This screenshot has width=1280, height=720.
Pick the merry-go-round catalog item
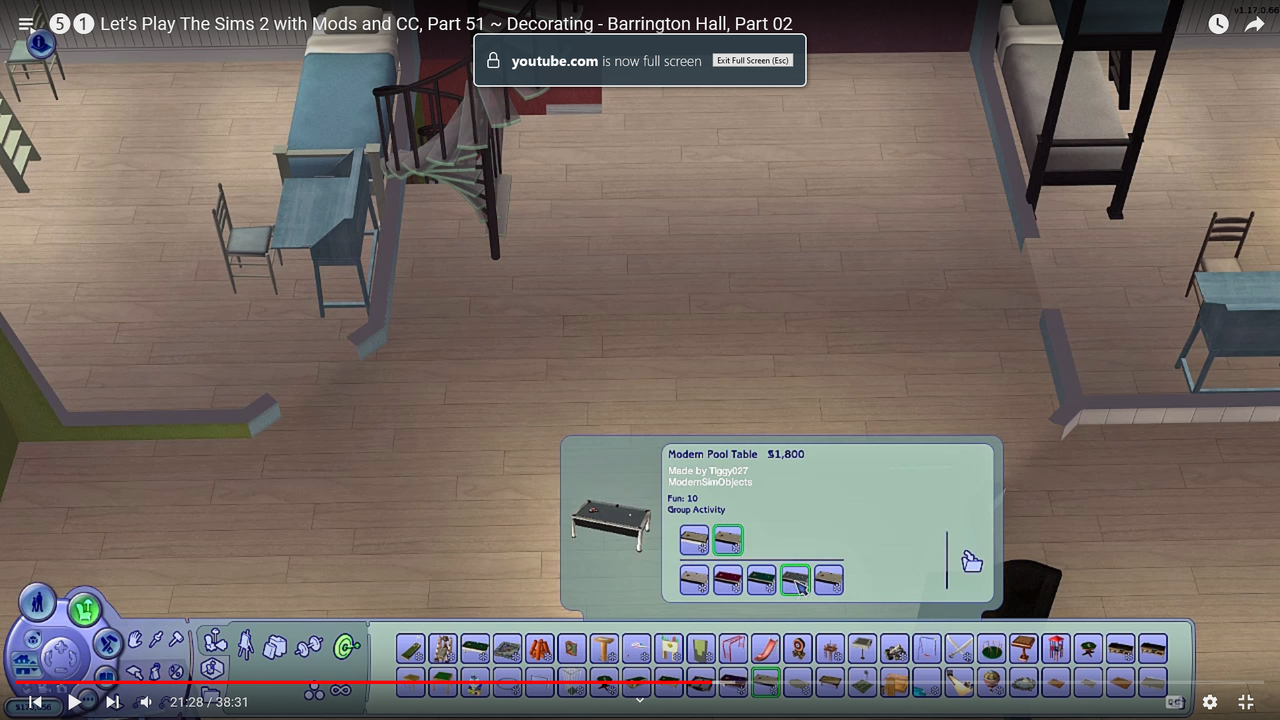pyautogui.click(x=991, y=649)
